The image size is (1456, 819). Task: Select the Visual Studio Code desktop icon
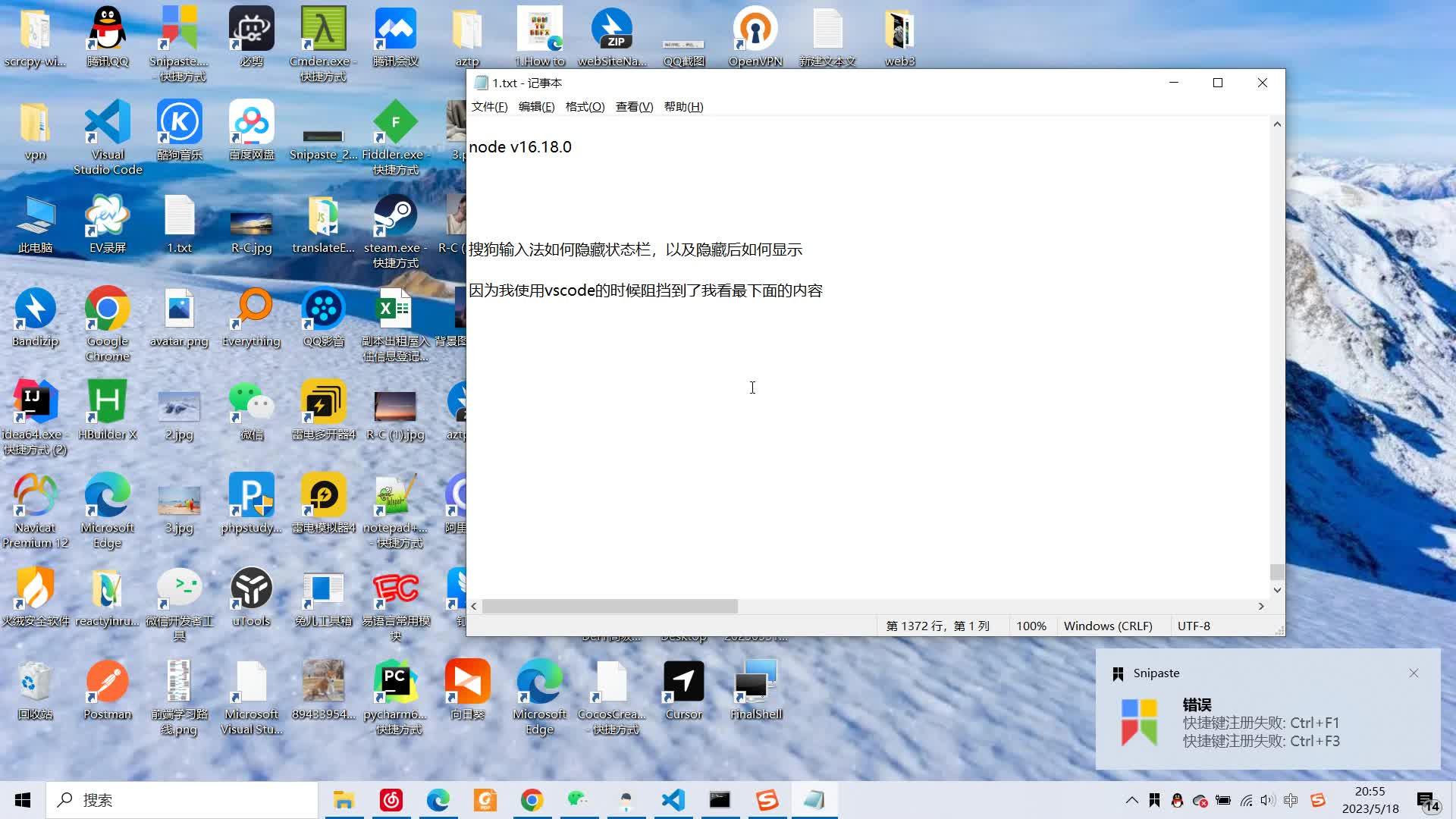[108, 137]
